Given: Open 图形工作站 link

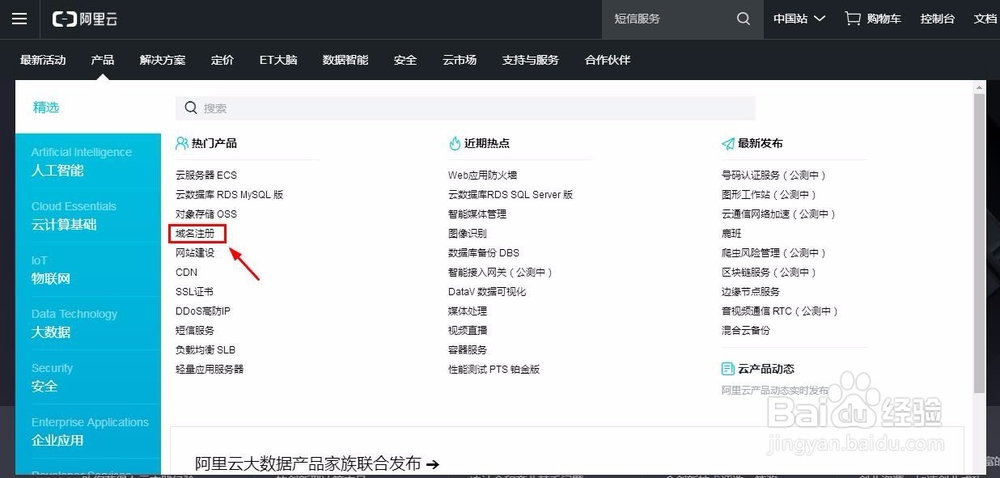Looking at the screenshot, I should click(769, 194).
